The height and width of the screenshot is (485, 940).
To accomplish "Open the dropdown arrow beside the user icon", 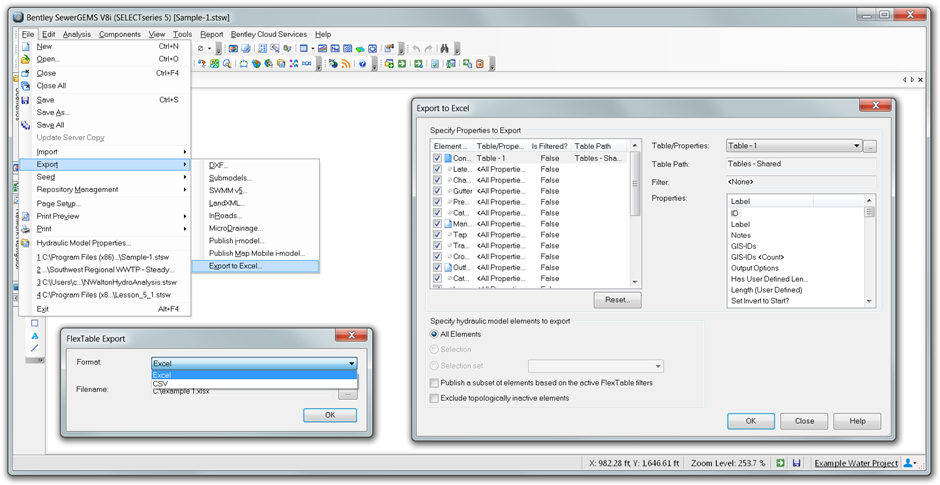I will click(x=915, y=463).
